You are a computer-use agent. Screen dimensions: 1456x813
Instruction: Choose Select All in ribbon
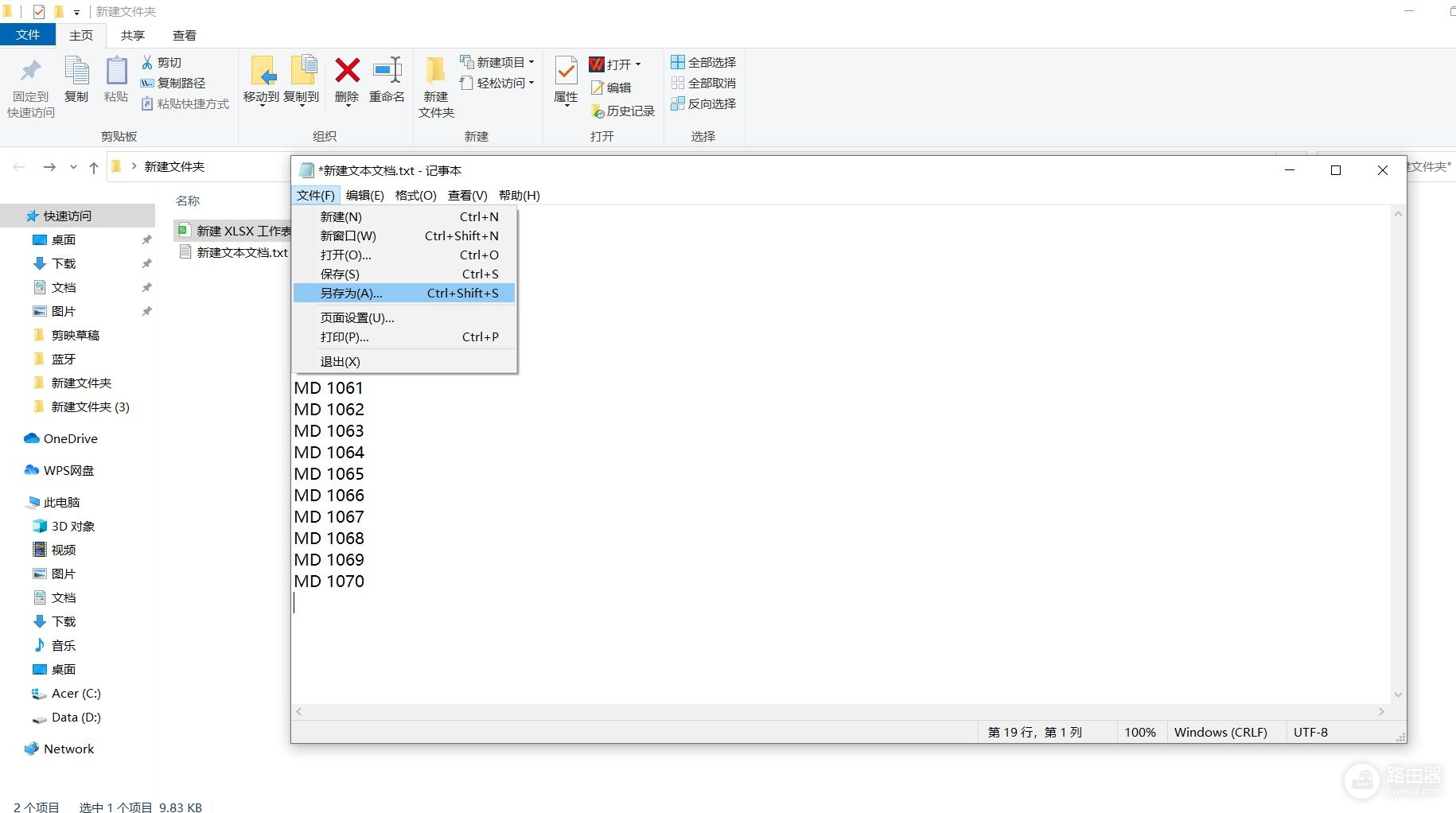(703, 62)
